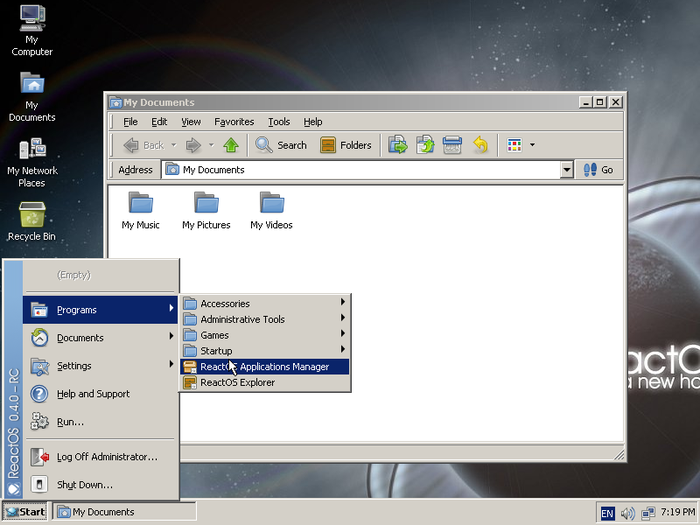Viewport: 700px width, 525px height.
Task: Click the Copy To toolbar icon
Action: (425, 145)
